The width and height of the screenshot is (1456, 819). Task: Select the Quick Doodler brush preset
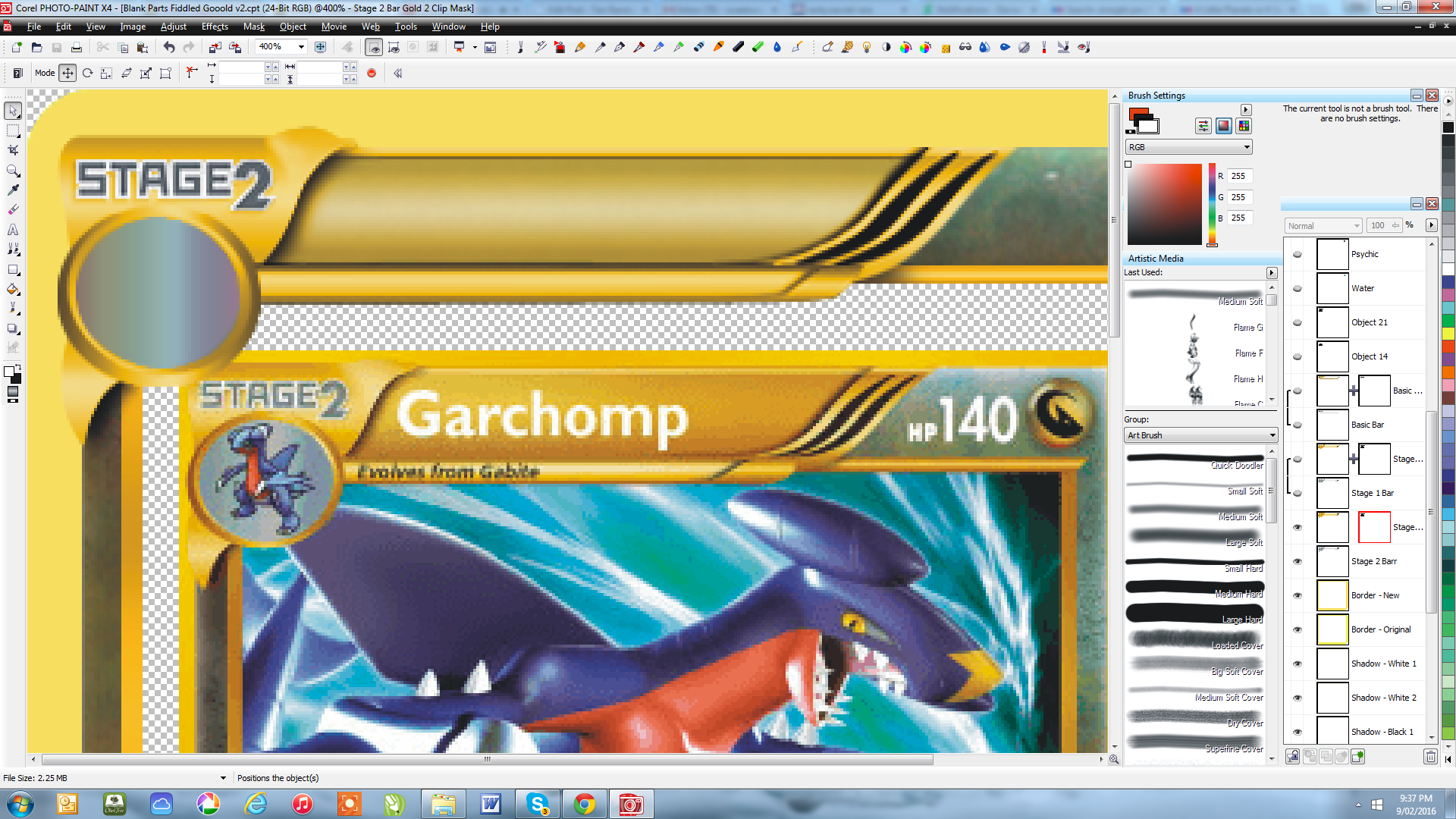click(x=1194, y=460)
